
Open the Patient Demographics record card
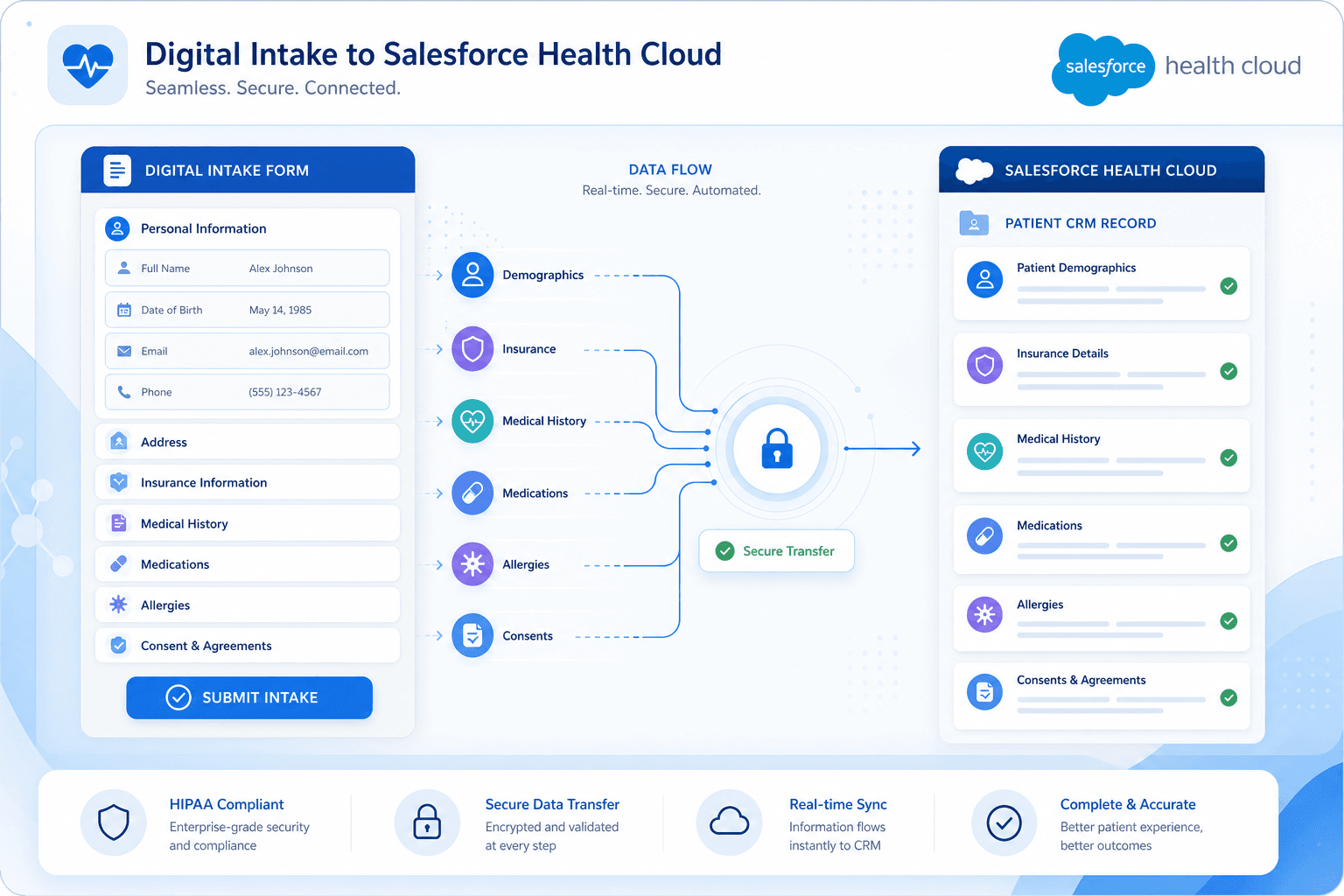pyautogui.click(x=1102, y=283)
